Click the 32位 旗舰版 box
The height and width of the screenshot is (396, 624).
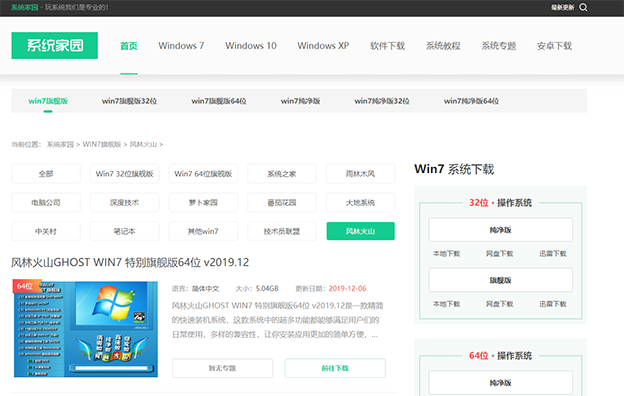pos(500,280)
